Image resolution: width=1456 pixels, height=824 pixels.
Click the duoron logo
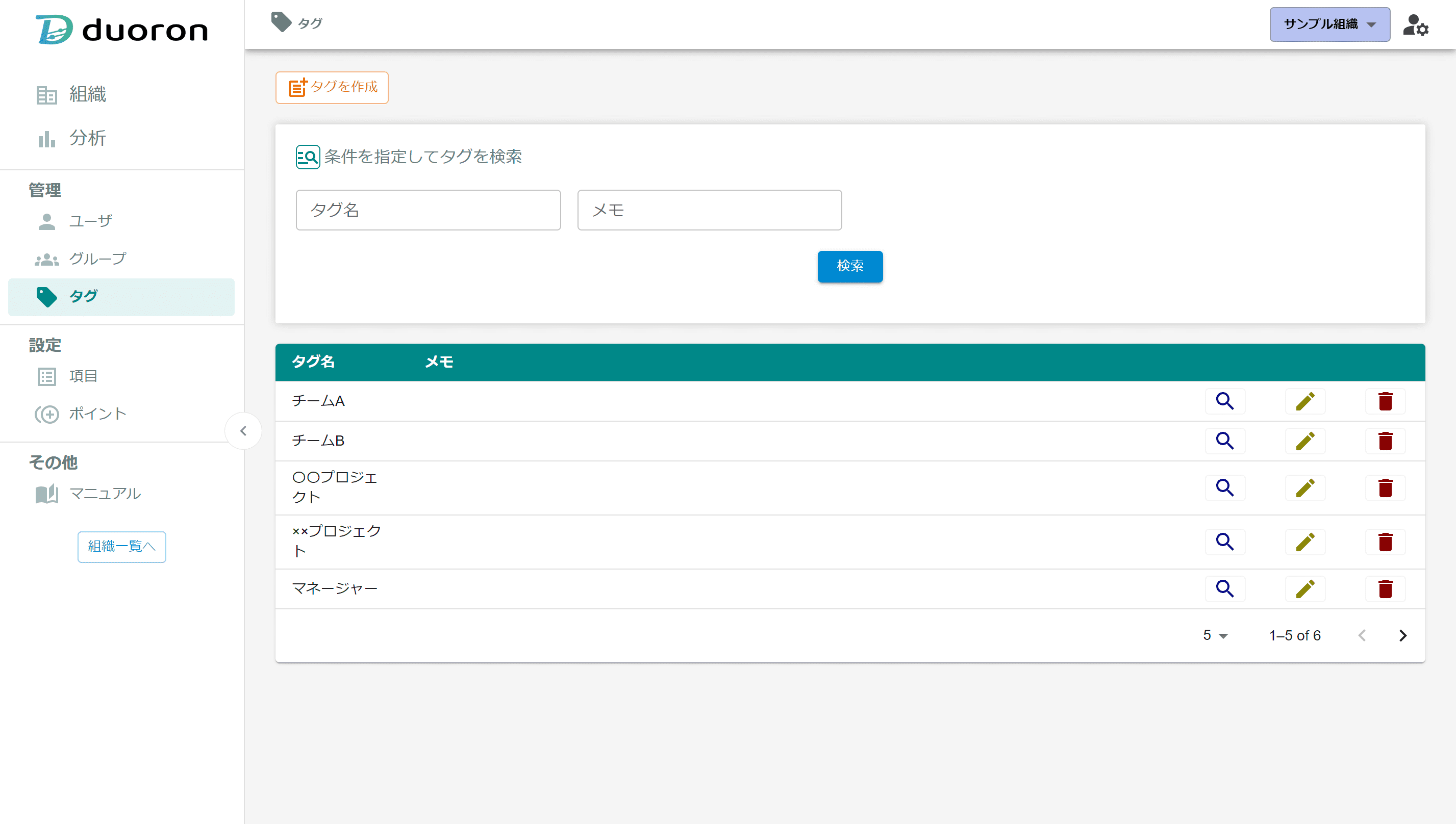122,30
